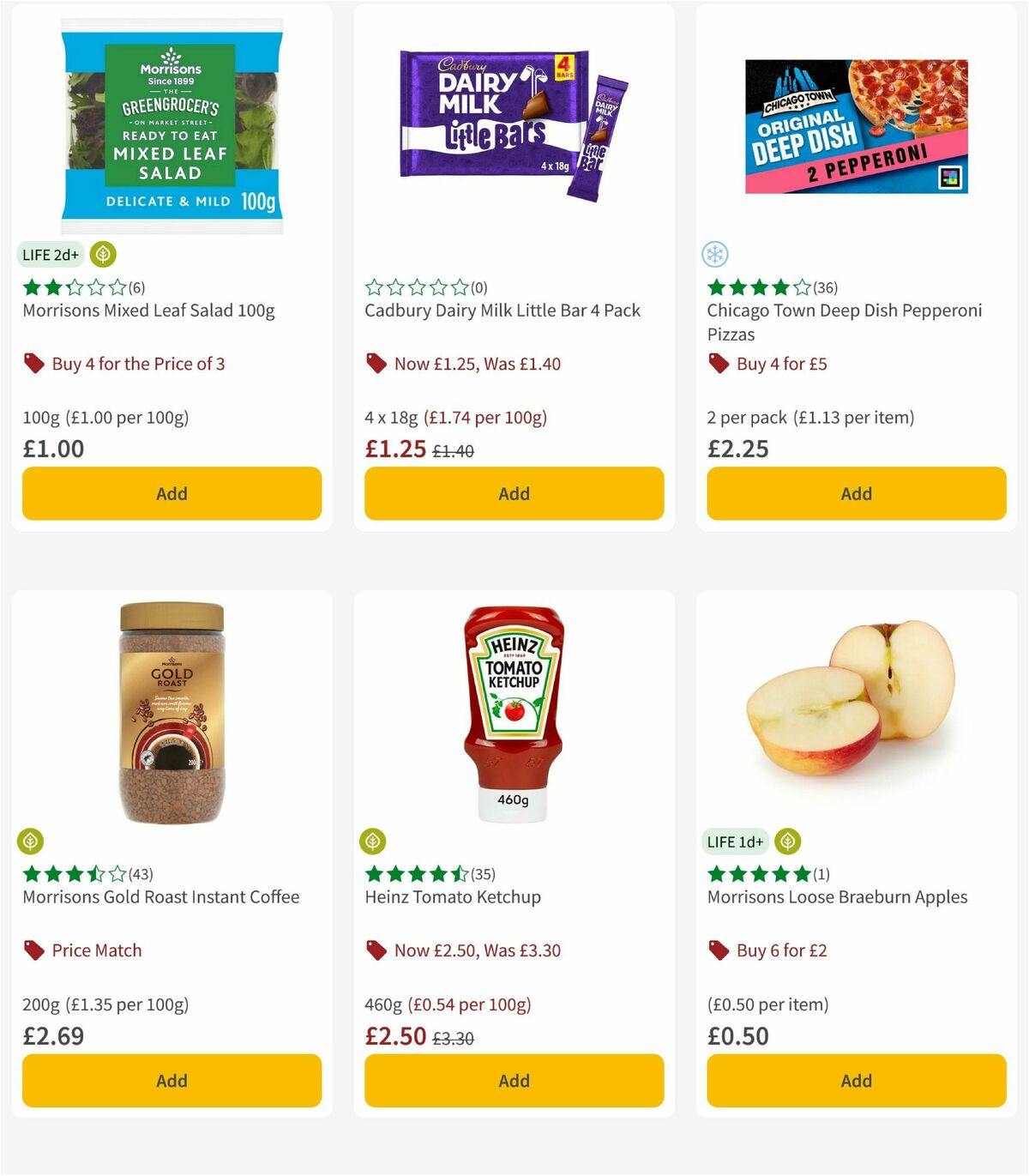Click the green leaf icon on Heinz Tomato Ketchup
Screen dimensions: 1029x1176
click(x=372, y=841)
